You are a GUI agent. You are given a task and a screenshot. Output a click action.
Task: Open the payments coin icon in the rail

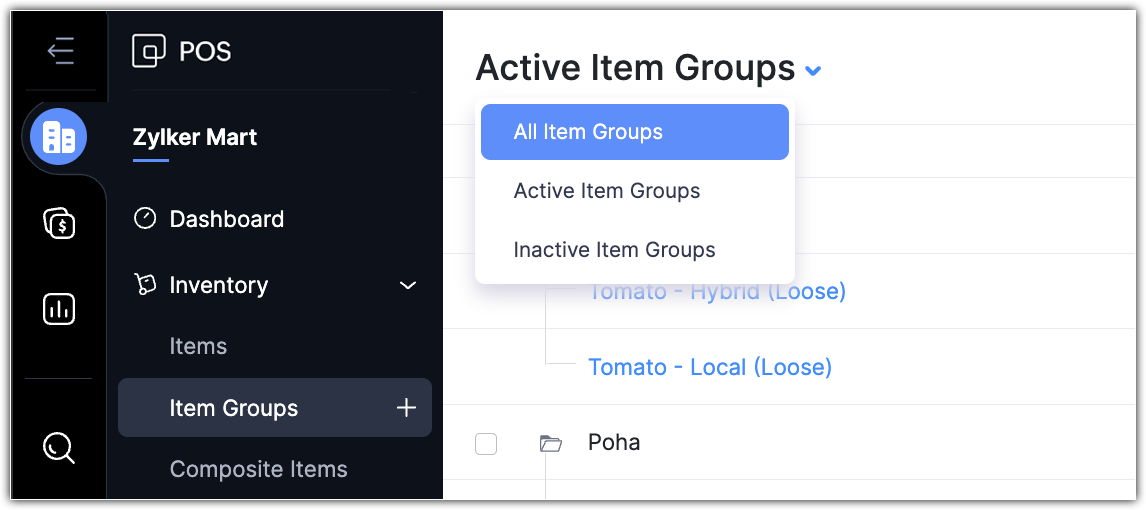point(59,223)
